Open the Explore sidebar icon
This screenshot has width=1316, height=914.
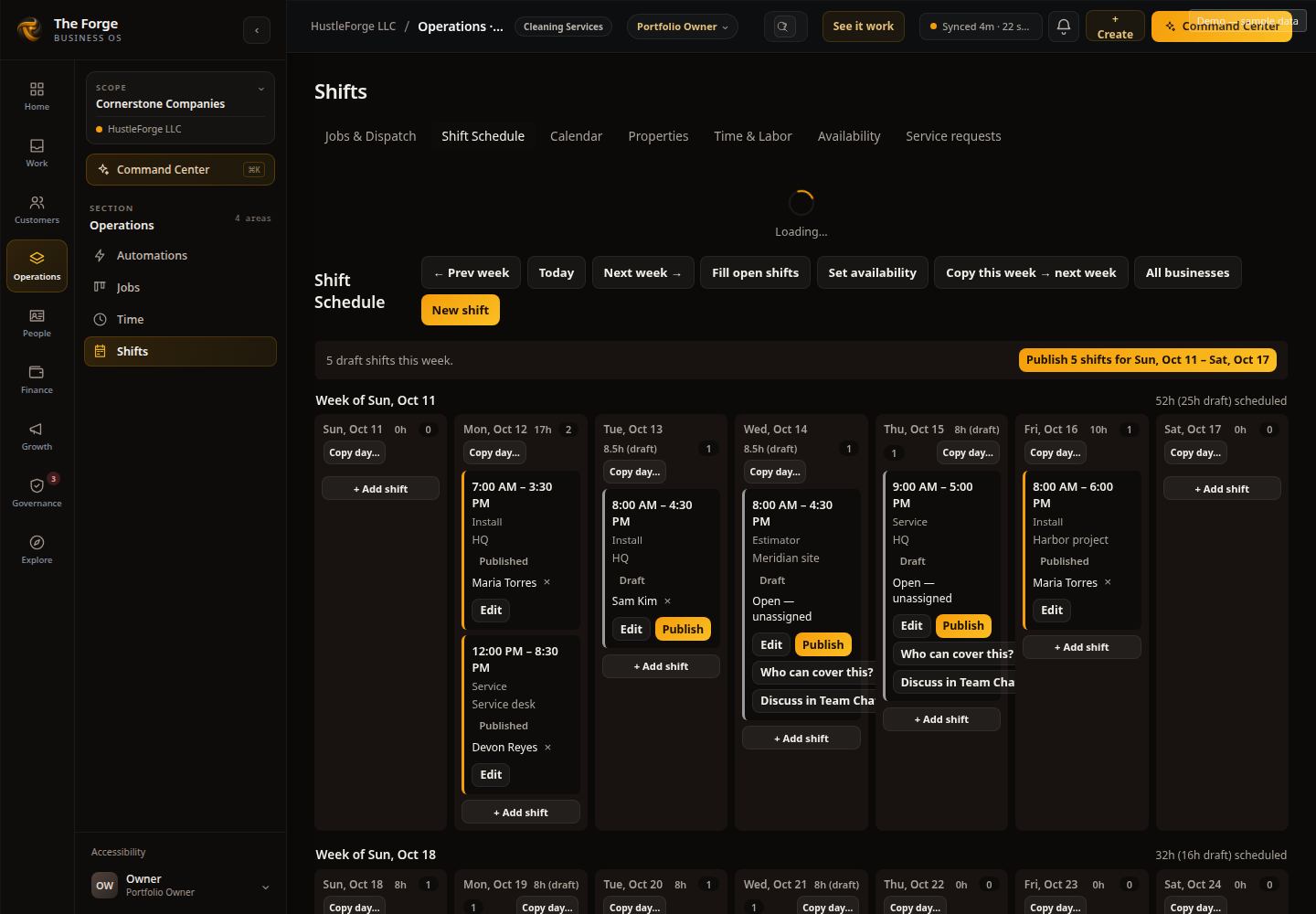tap(37, 549)
